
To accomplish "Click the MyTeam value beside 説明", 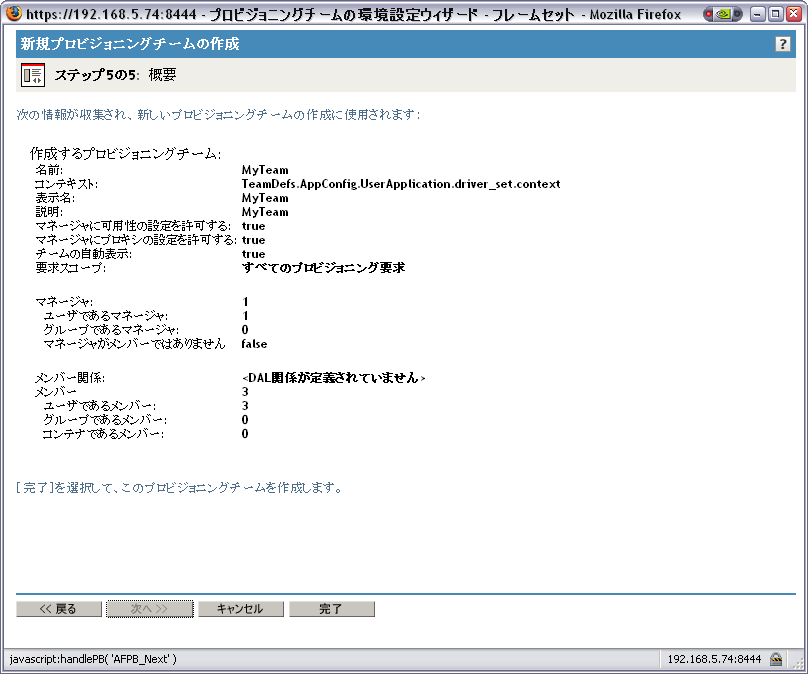I will (x=265, y=212).
